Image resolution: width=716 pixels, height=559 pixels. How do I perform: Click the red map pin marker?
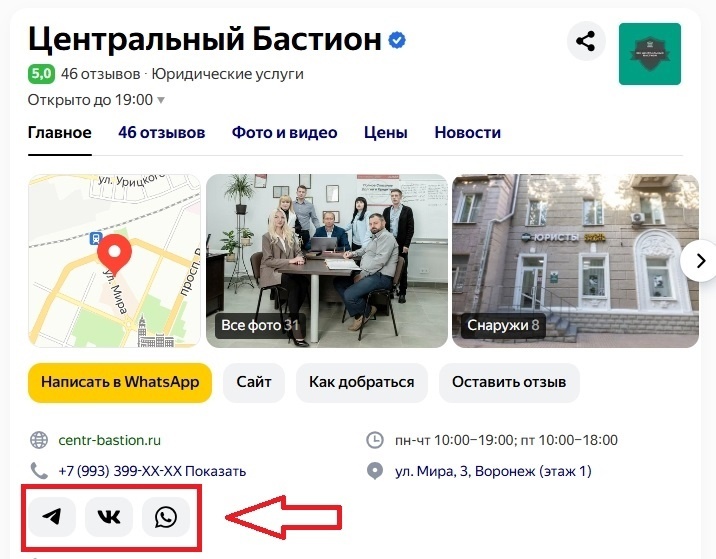(114, 255)
